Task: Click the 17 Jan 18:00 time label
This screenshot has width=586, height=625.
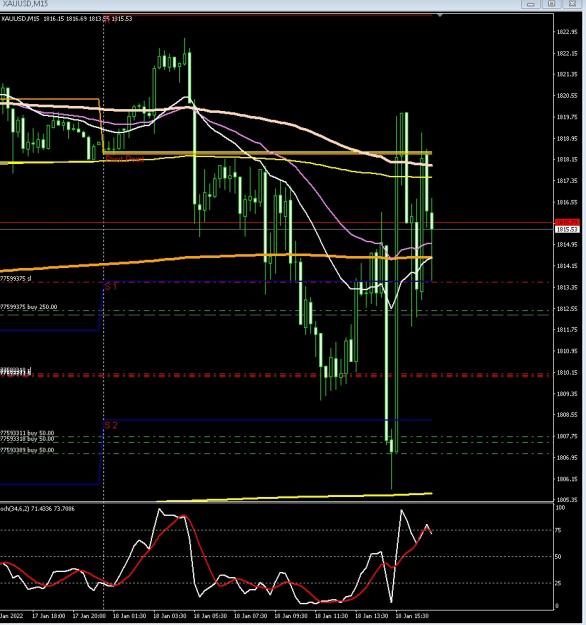Action: click(x=48, y=616)
